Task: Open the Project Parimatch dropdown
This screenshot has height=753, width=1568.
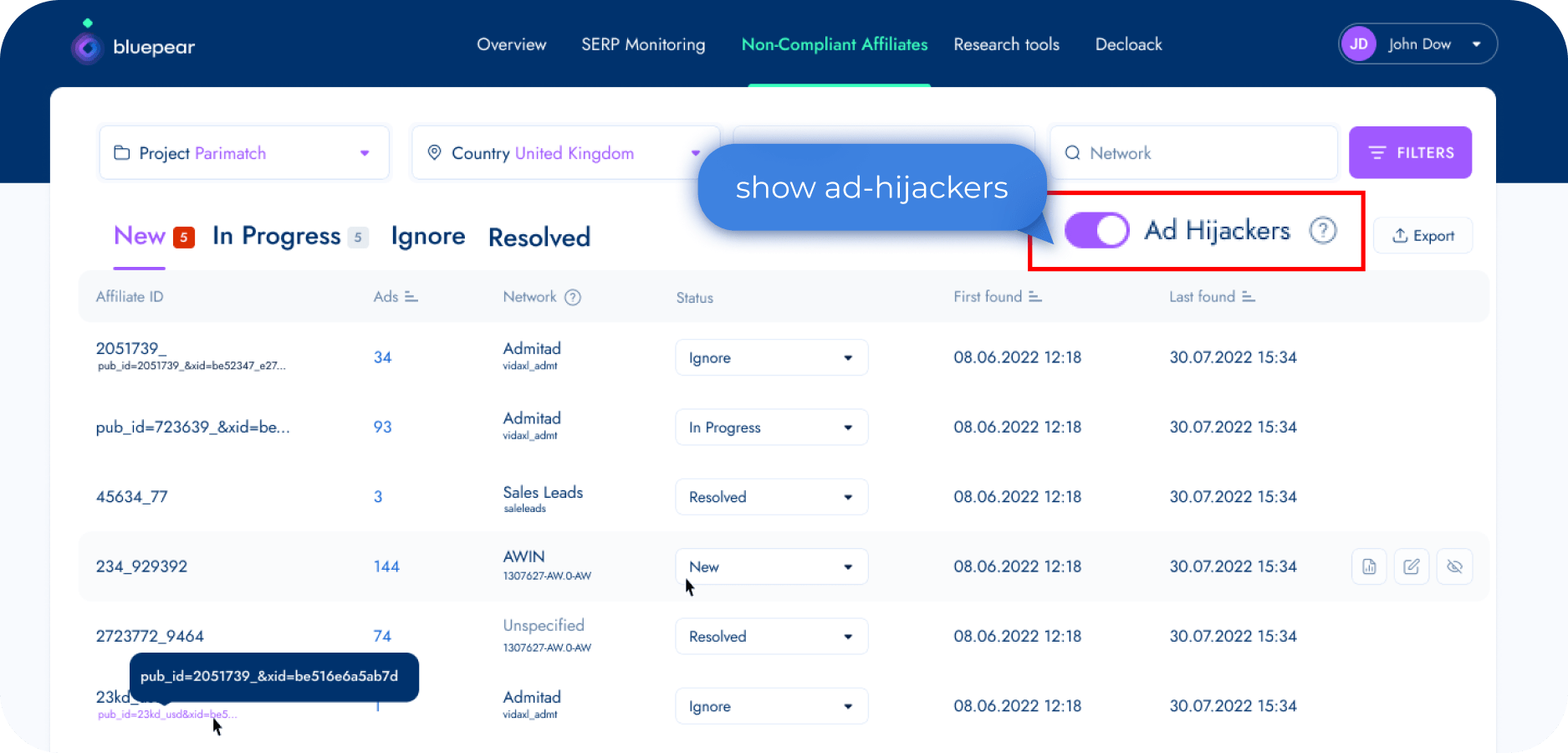Action: pos(244,152)
